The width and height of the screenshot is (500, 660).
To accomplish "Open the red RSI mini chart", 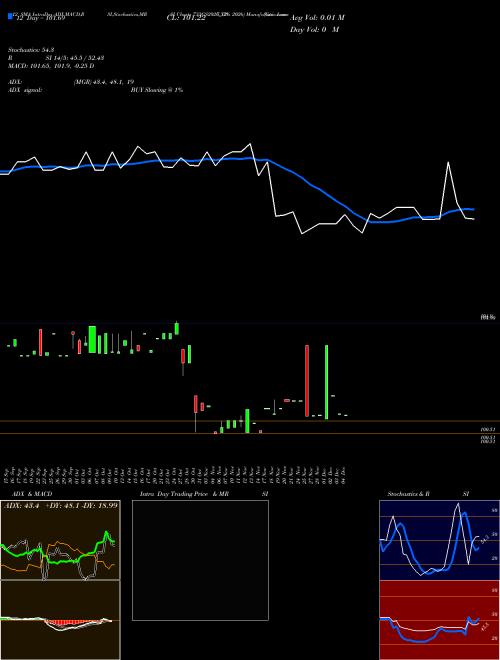I will pos(439,620).
